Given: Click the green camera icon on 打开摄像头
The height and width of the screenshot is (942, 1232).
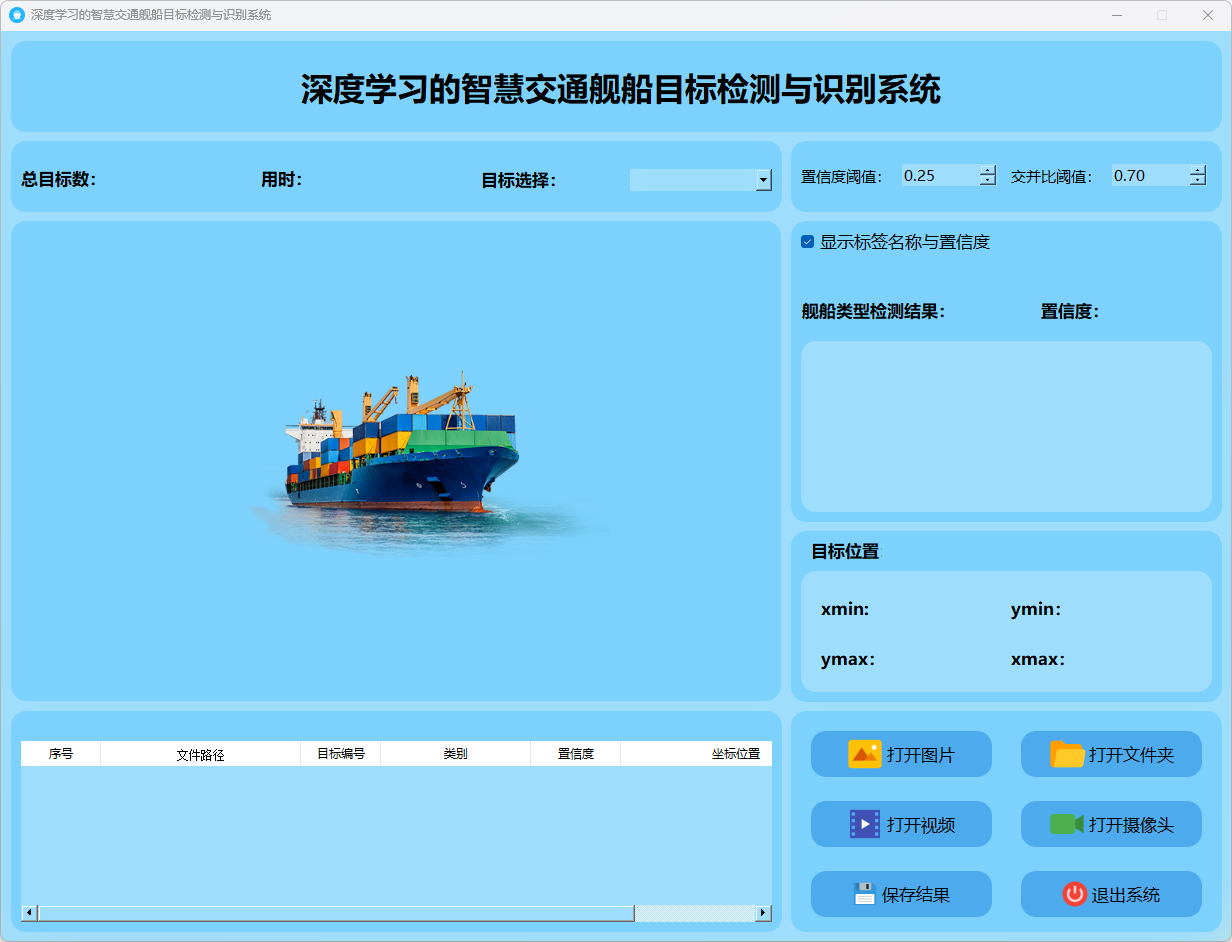Looking at the screenshot, I should pyautogui.click(x=1066, y=824).
